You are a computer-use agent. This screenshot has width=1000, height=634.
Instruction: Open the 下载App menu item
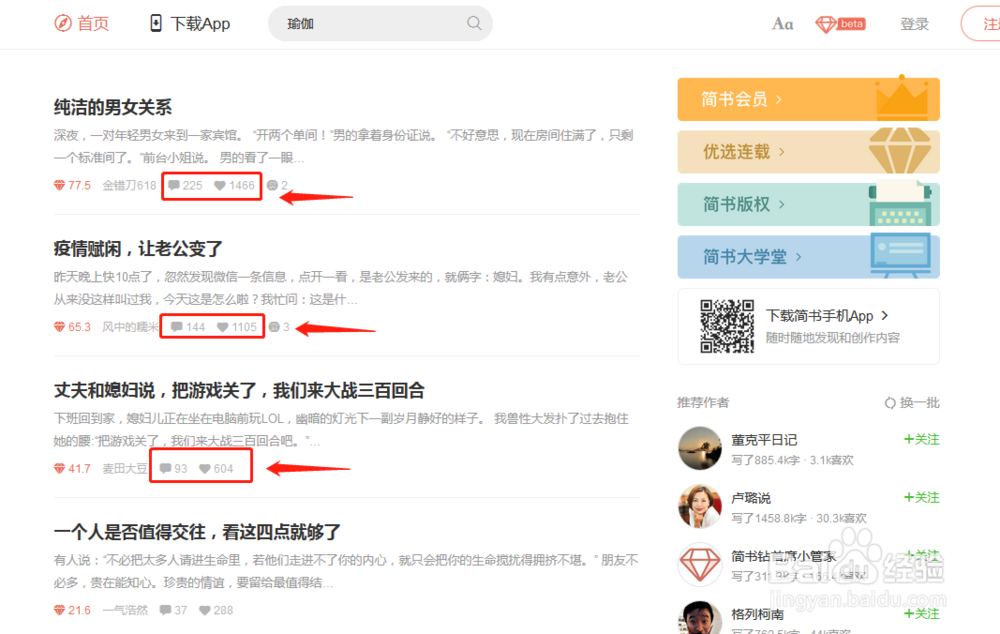(x=190, y=24)
